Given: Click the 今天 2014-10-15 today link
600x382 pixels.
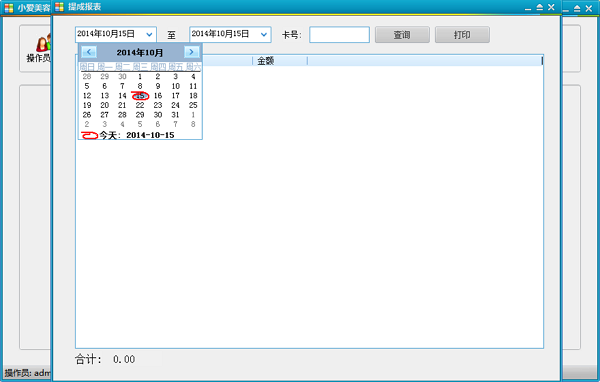Looking at the screenshot, I should [137, 135].
